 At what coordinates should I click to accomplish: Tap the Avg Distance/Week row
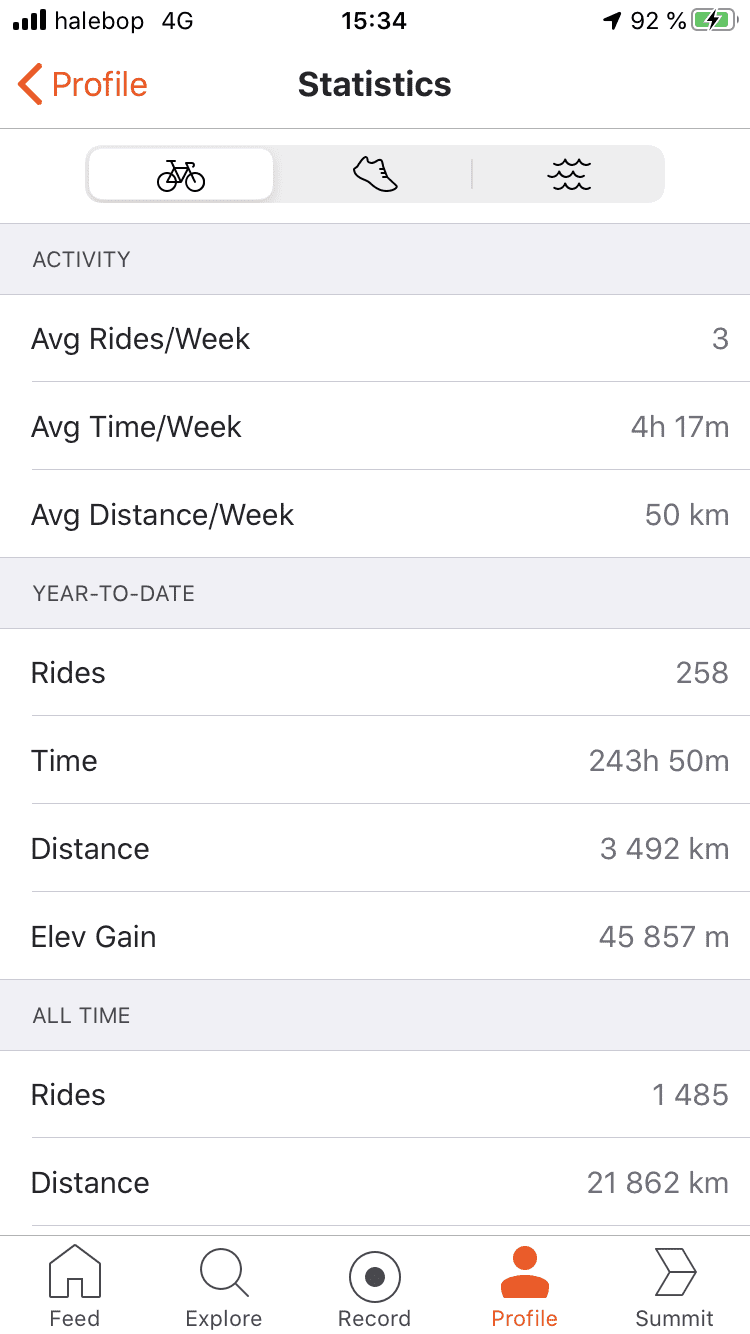click(x=375, y=514)
